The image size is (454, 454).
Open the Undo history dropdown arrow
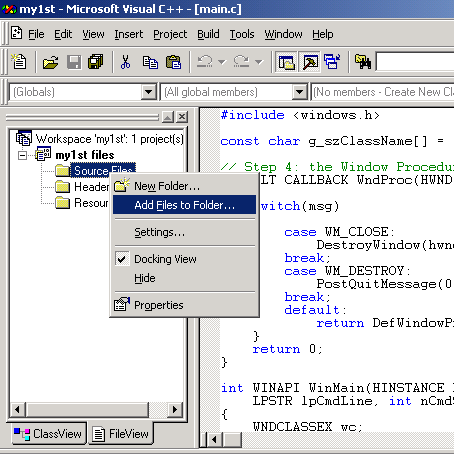222,62
